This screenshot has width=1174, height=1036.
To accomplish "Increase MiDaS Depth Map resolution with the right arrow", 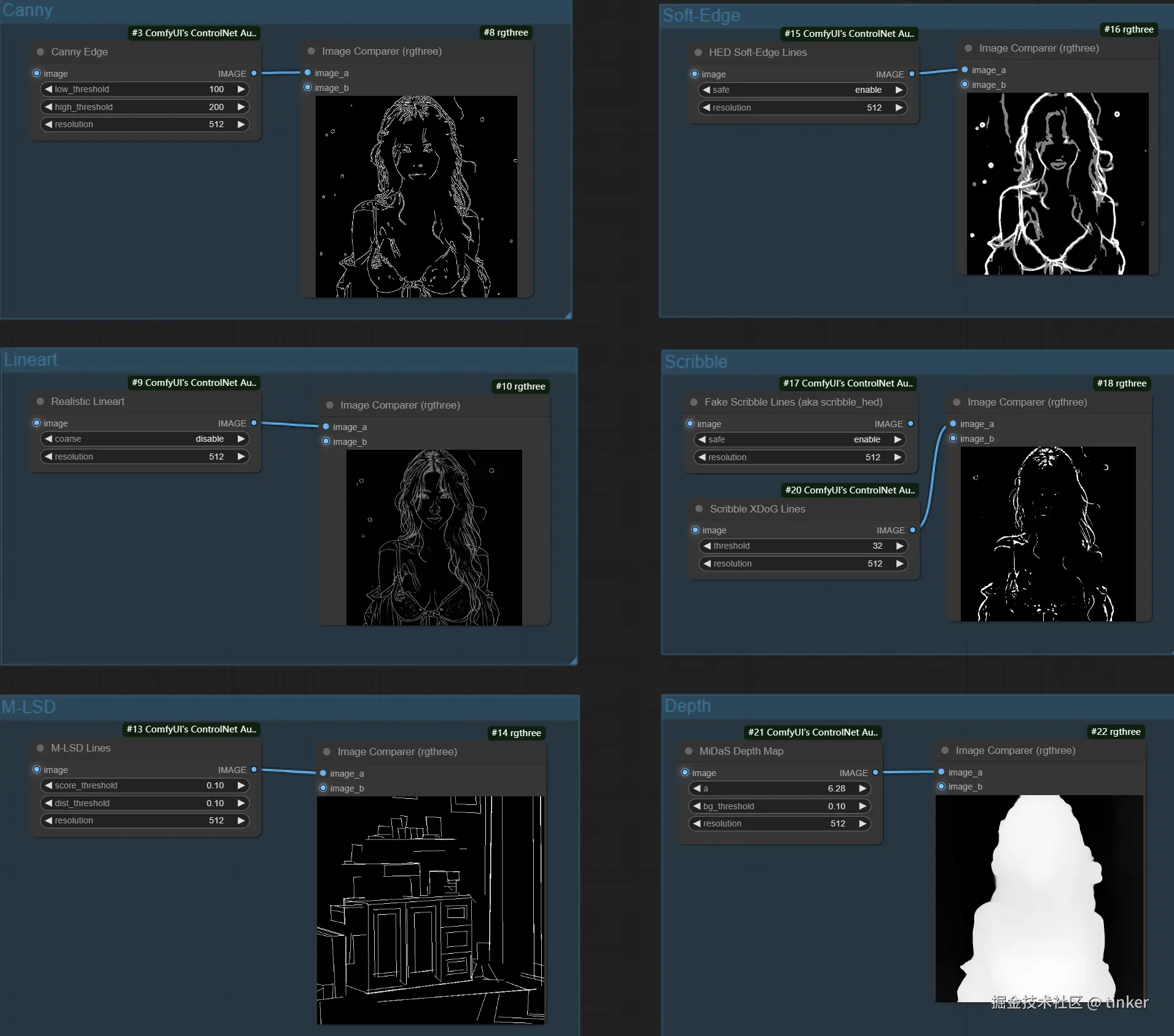I will tap(863, 824).
